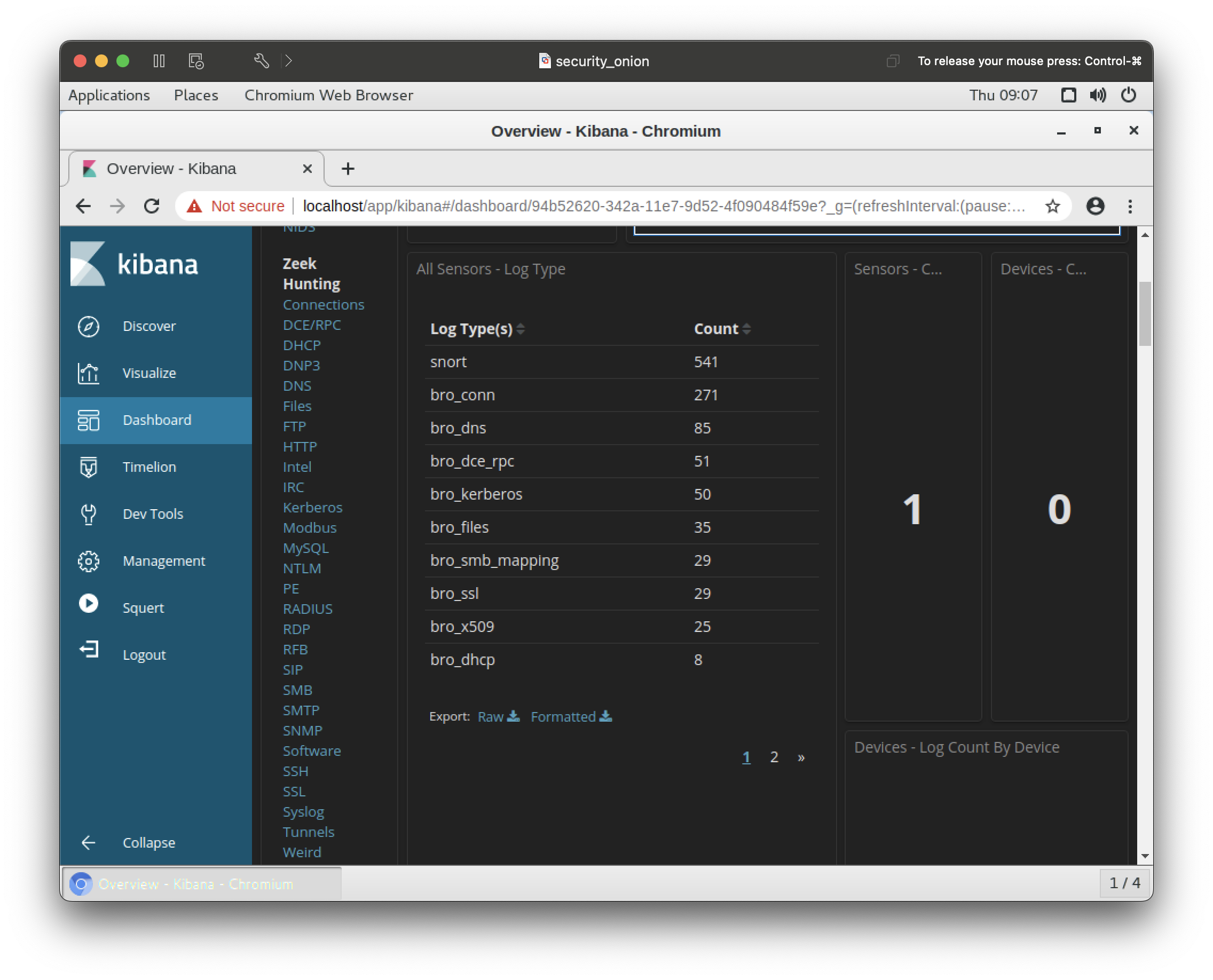Click workspace switcher 1 / 4

1124,883
